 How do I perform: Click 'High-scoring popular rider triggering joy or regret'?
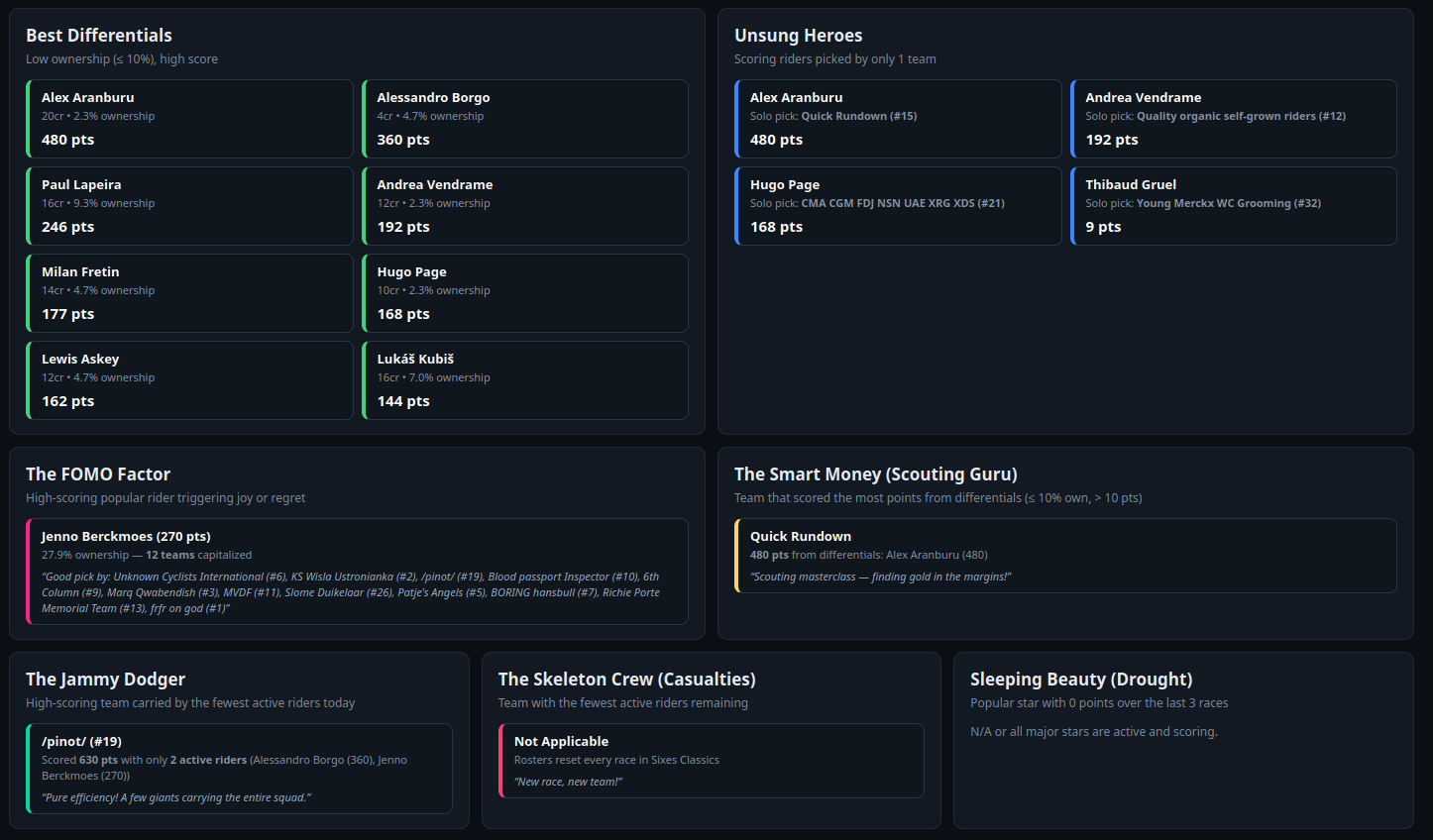coord(165,498)
